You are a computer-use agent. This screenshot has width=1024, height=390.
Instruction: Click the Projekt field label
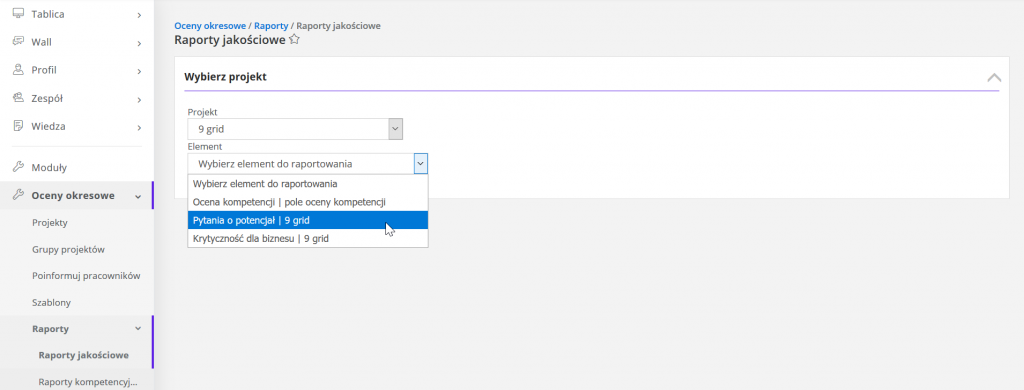(202, 112)
